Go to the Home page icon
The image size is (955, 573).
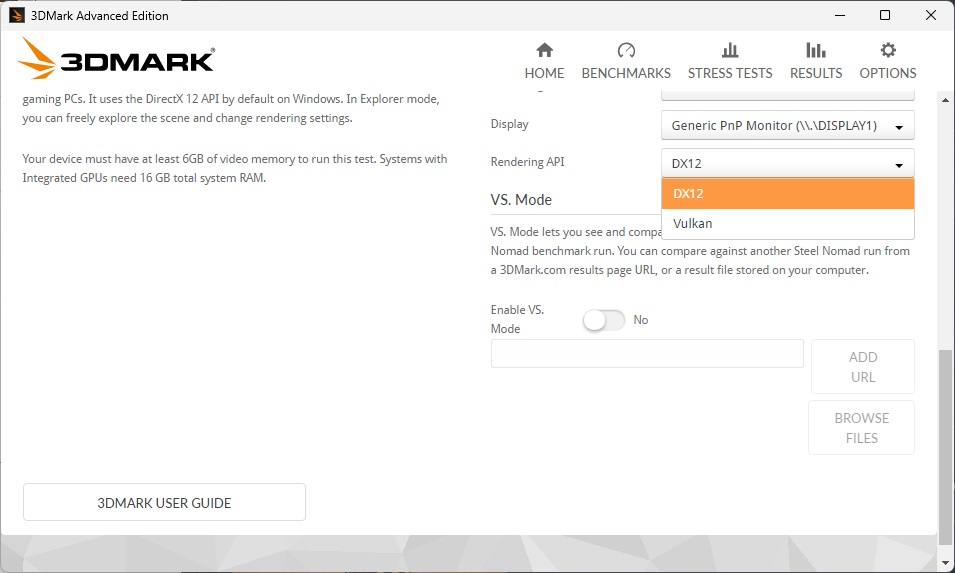click(x=544, y=50)
